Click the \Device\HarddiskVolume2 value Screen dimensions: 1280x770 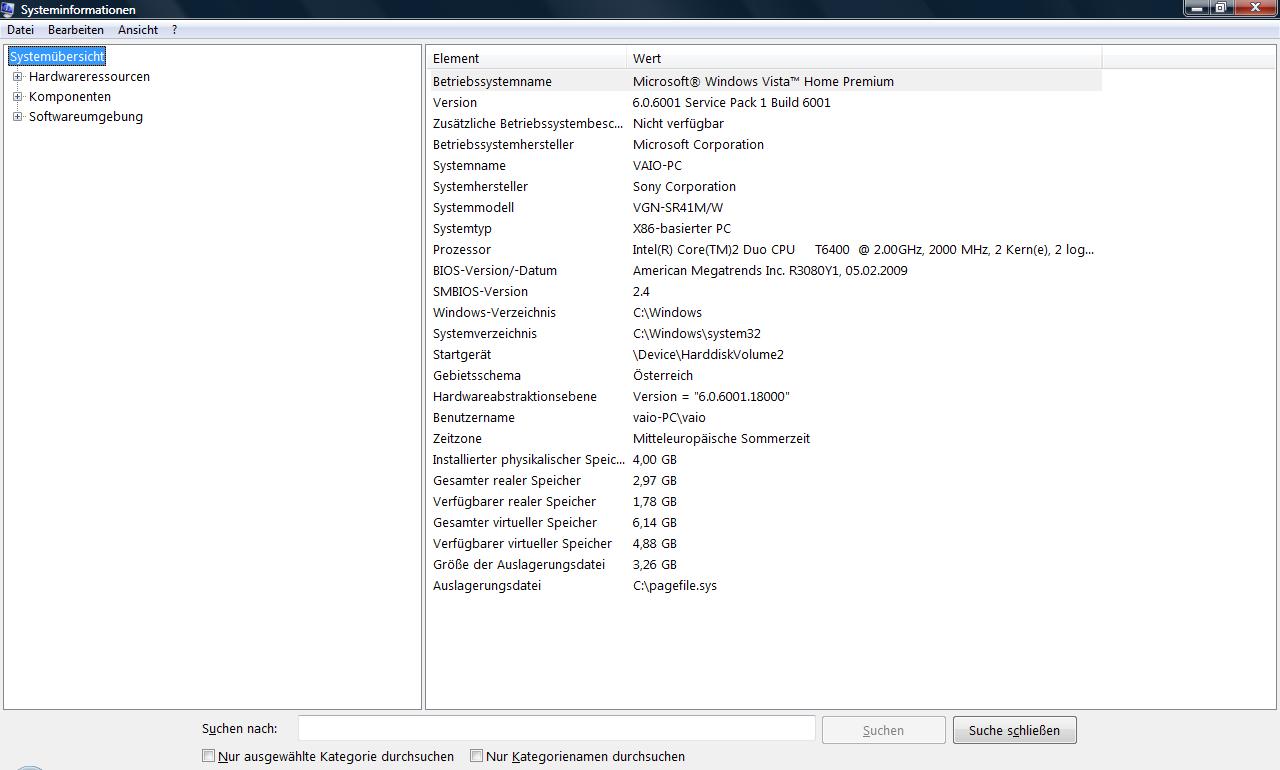(x=708, y=355)
